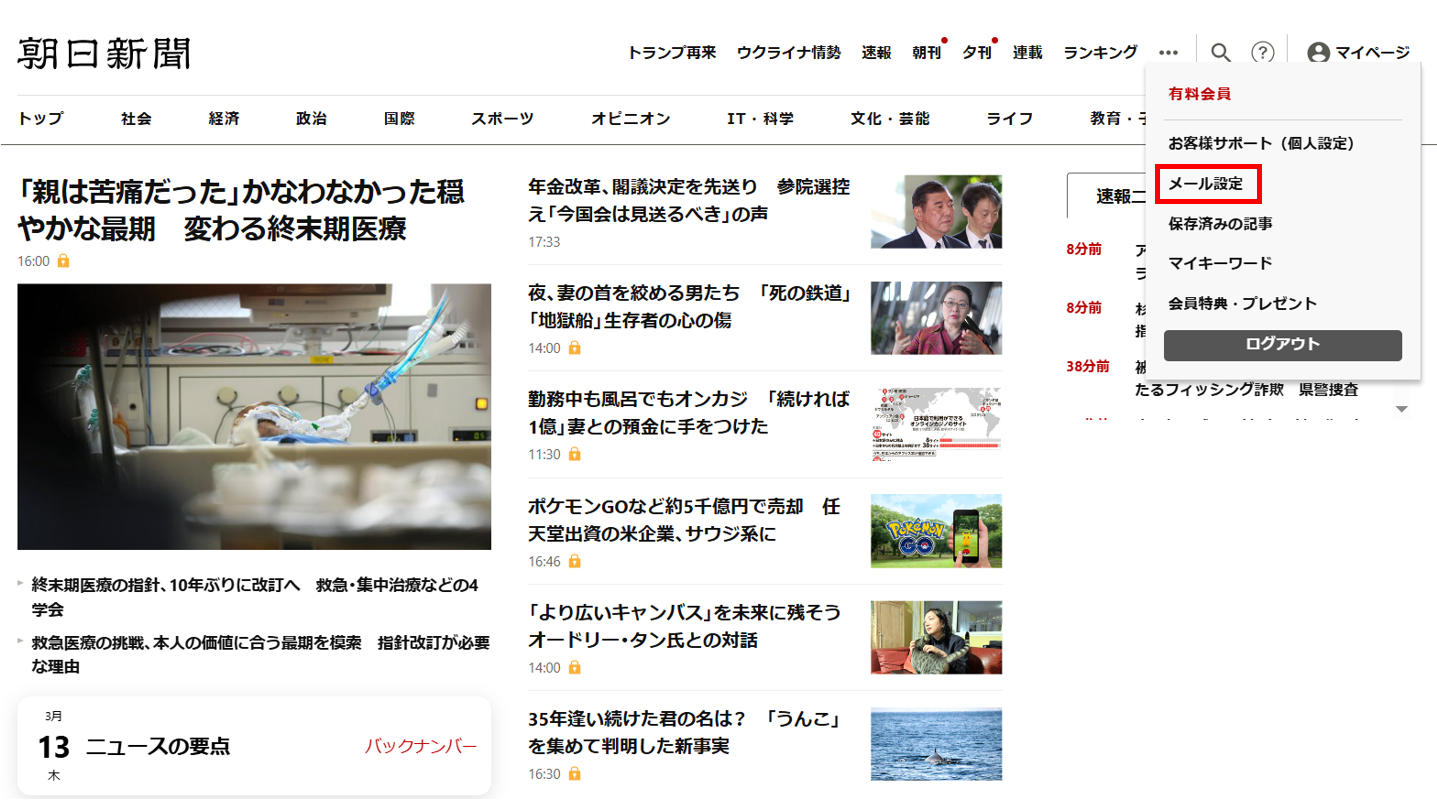Click the dolphin in ocean thumbnail

pos(936,744)
